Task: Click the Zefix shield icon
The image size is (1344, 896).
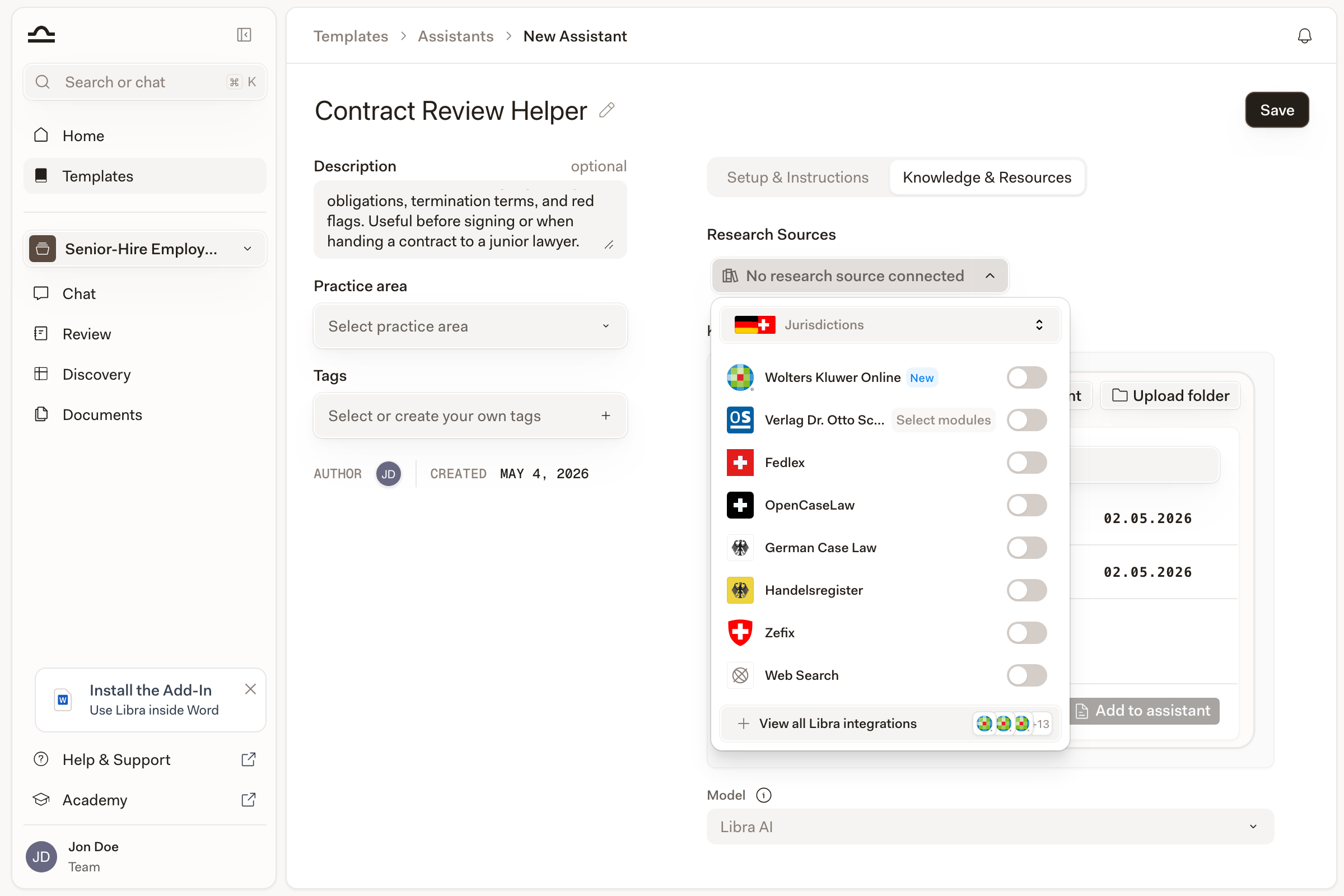Action: pyautogui.click(x=740, y=633)
